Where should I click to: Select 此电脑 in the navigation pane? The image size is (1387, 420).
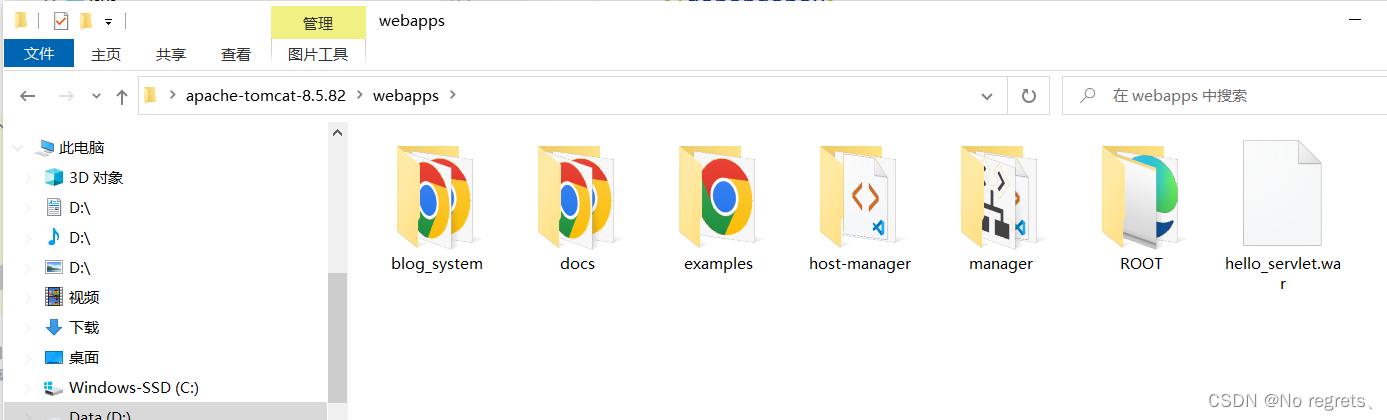pyautogui.click(x=82, y=148)
